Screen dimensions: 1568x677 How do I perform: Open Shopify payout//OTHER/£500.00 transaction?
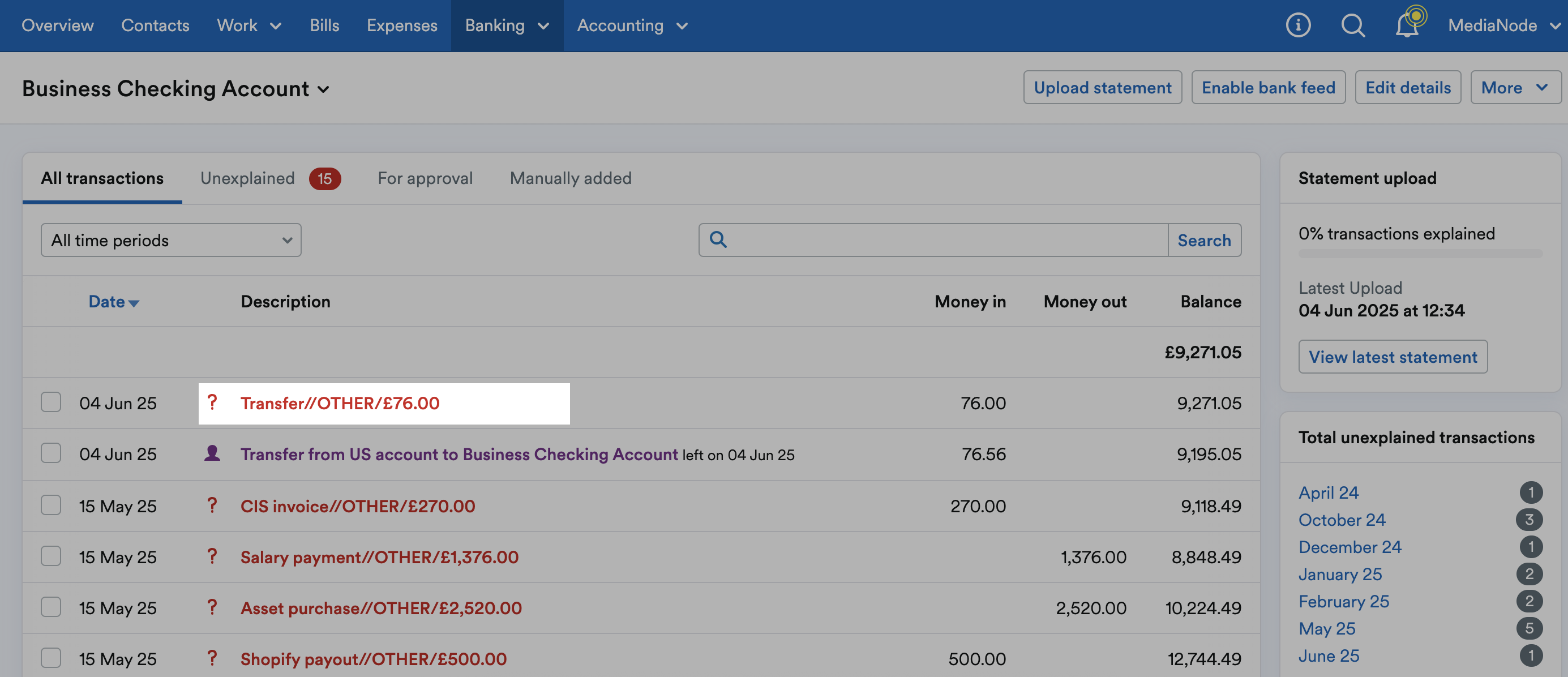pyautogui.click(x=373, y=658)
